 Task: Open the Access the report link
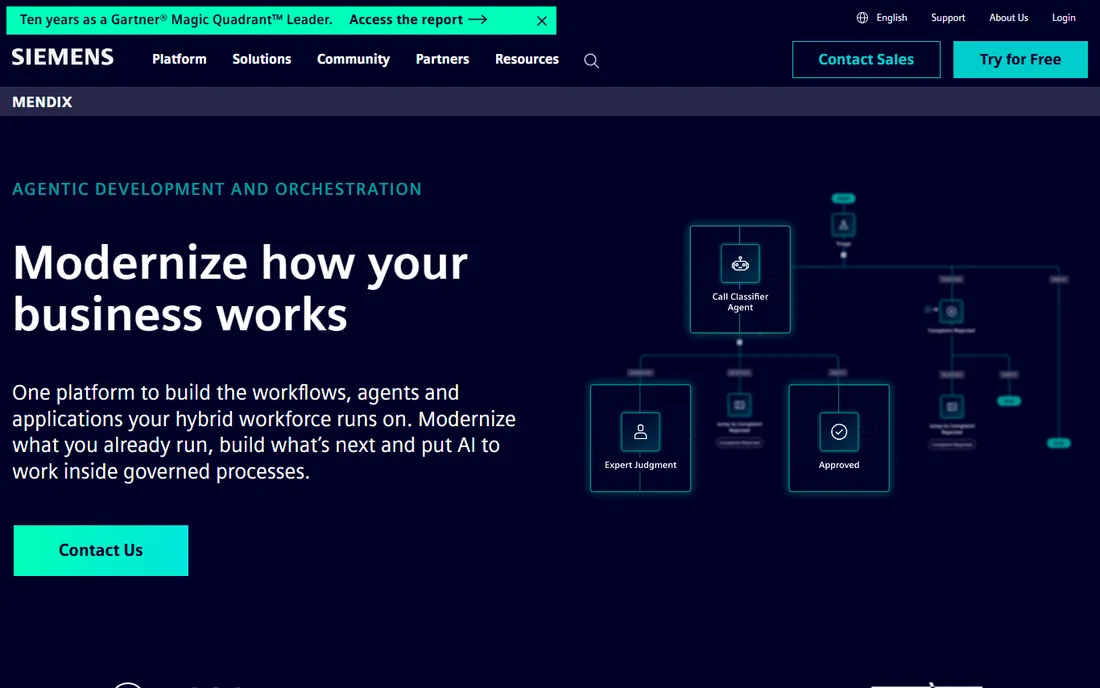click(418, 20)
